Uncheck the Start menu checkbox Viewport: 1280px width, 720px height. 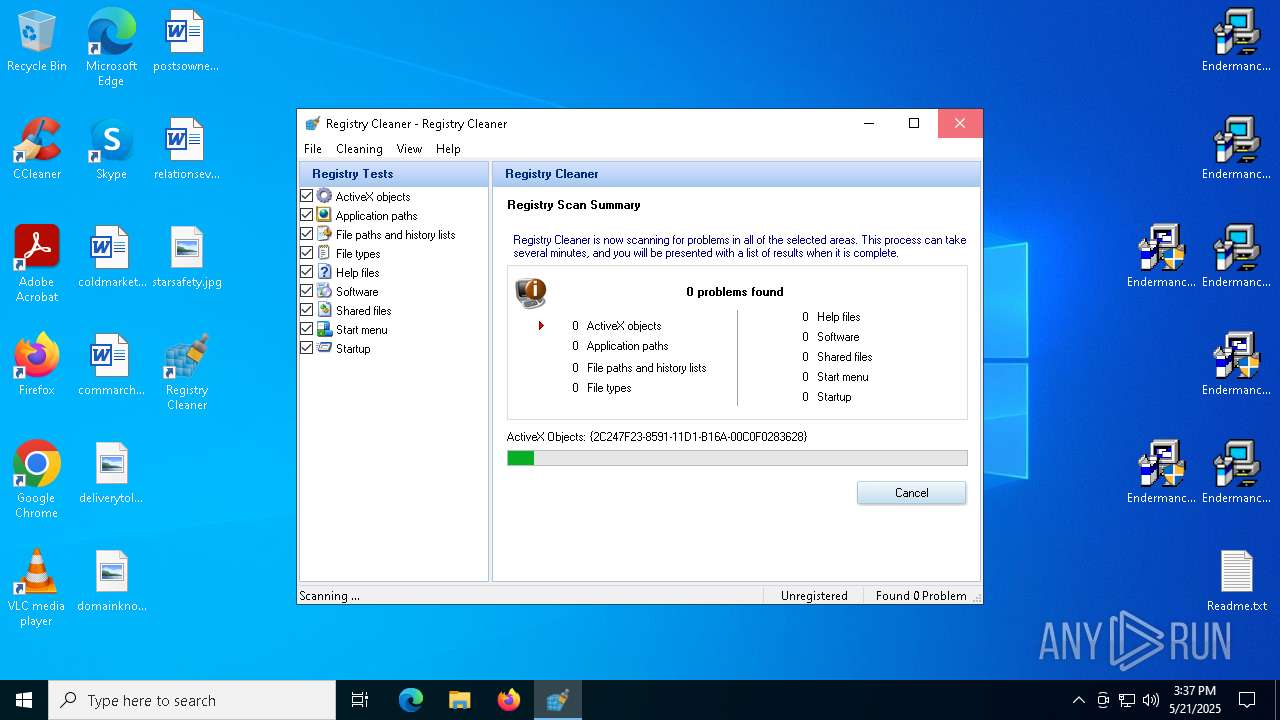coord(307,329)
